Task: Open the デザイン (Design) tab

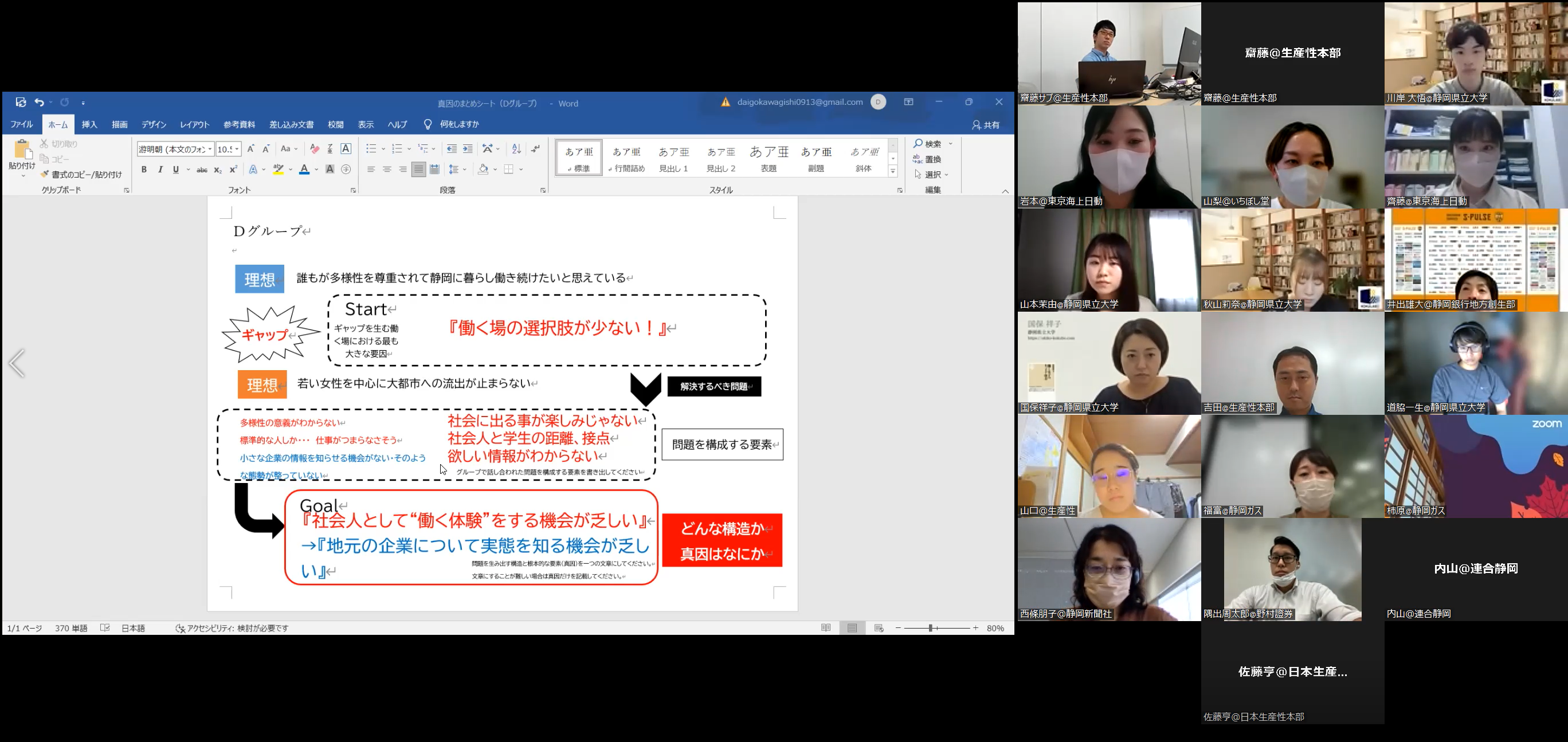Action: click(x=154, y=124)
